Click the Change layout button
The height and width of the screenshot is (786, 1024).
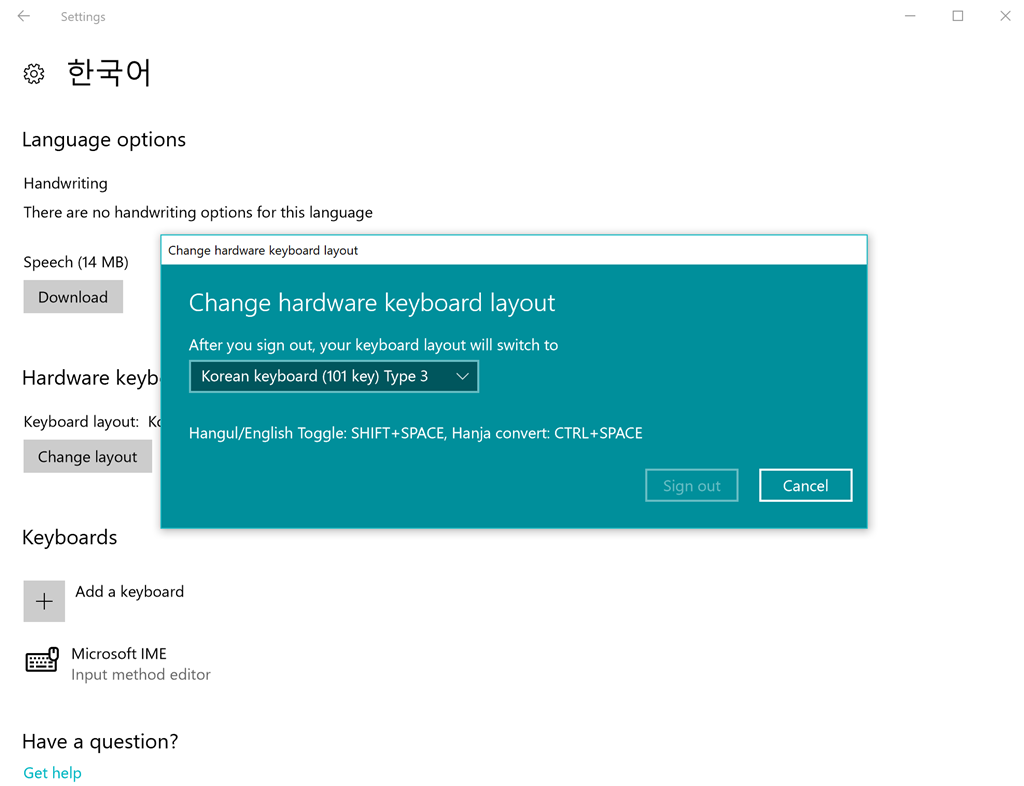pos(88,456)
